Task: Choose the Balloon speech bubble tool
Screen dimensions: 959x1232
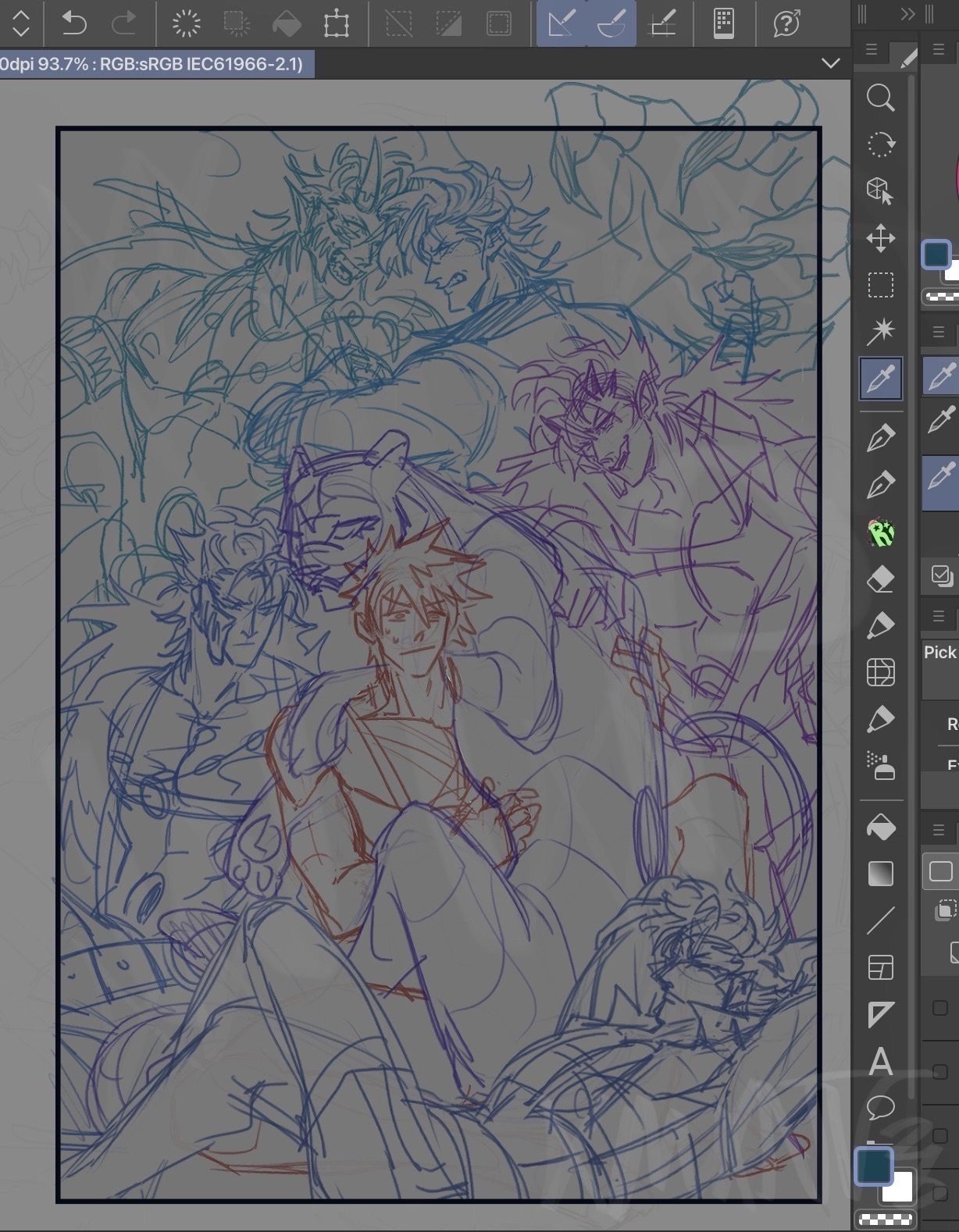Action: click(880, 1107)
